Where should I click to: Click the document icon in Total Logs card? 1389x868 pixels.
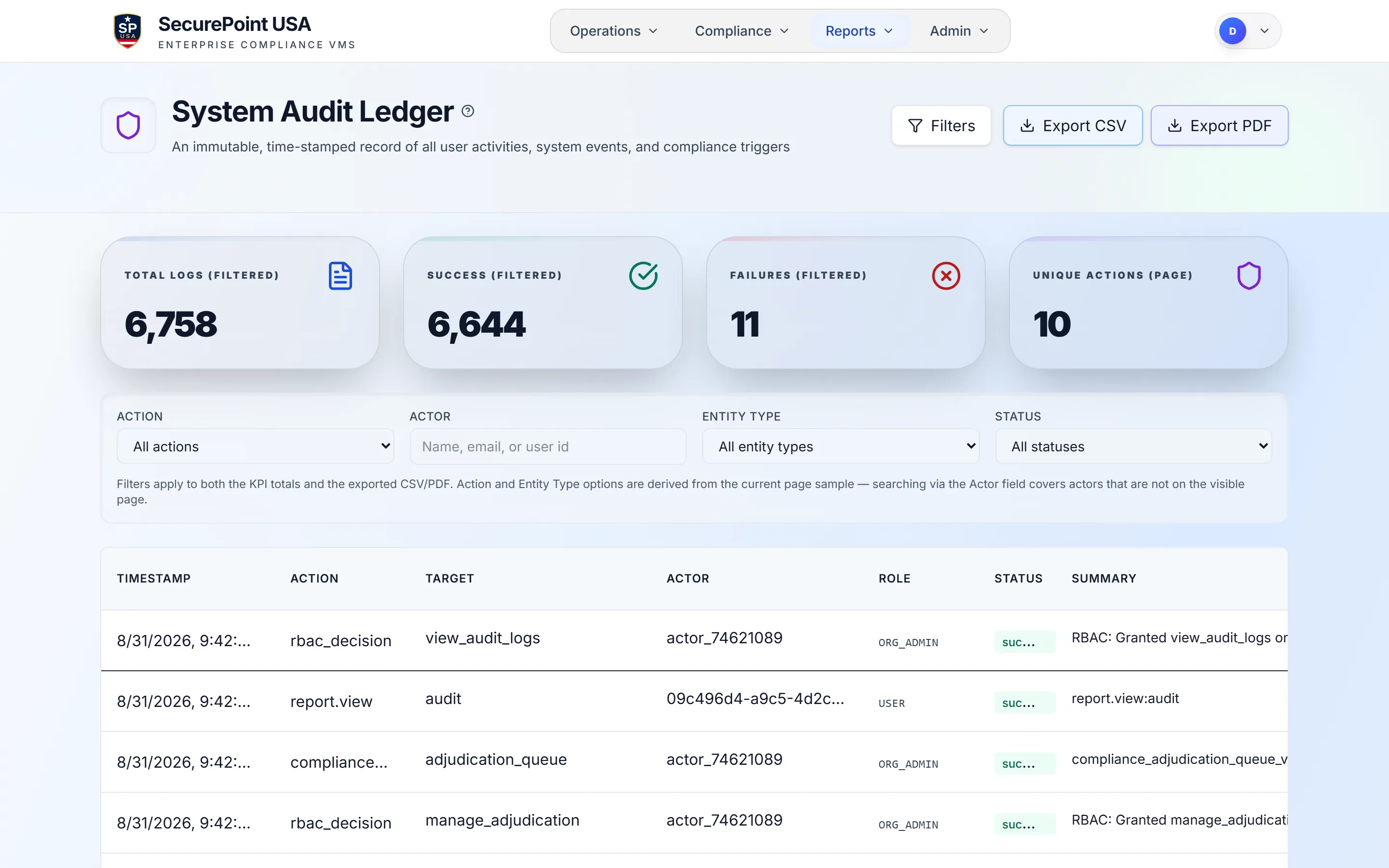click(x=340, y=276)
